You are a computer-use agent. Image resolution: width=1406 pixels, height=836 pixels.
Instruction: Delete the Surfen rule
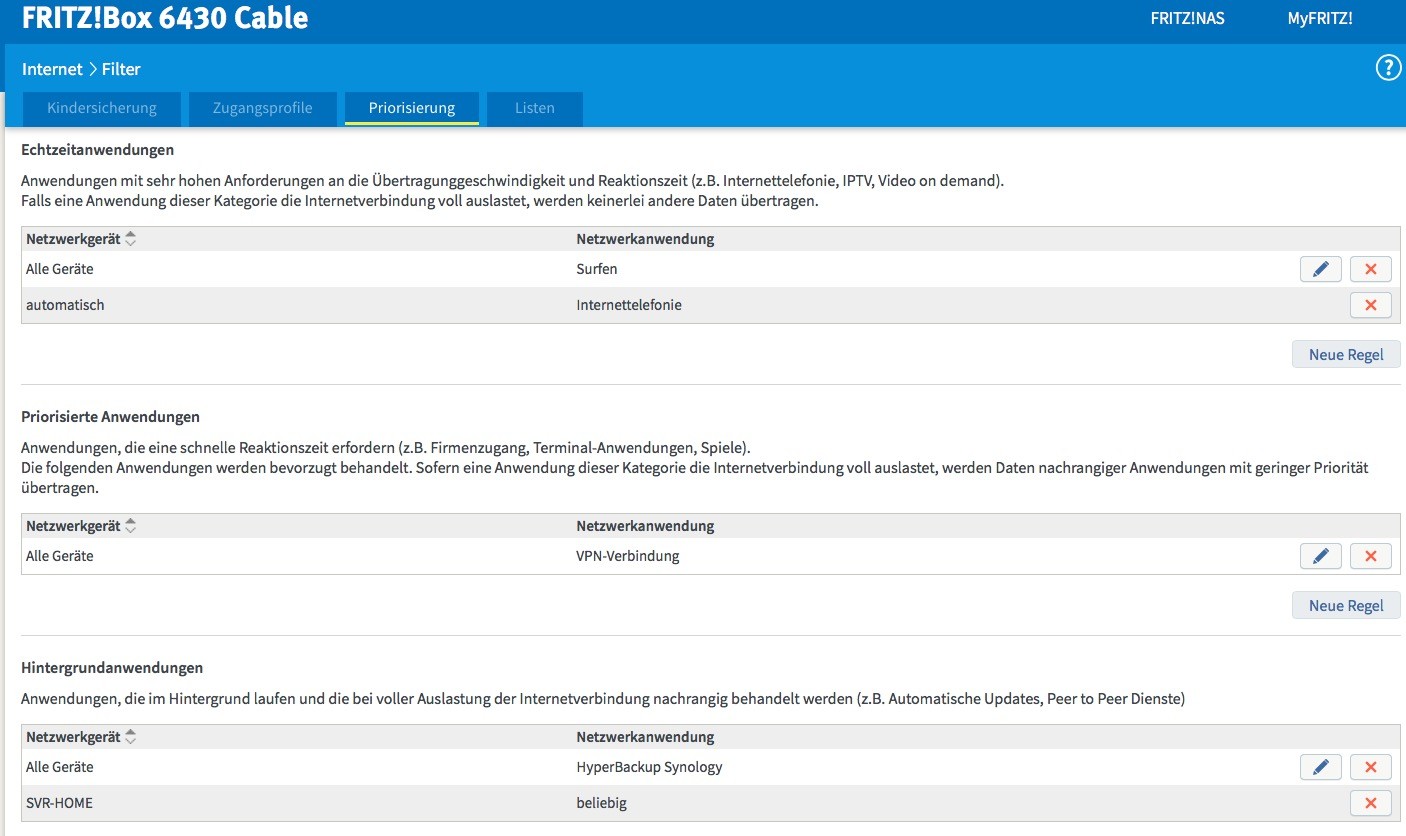pos(1370,269)
